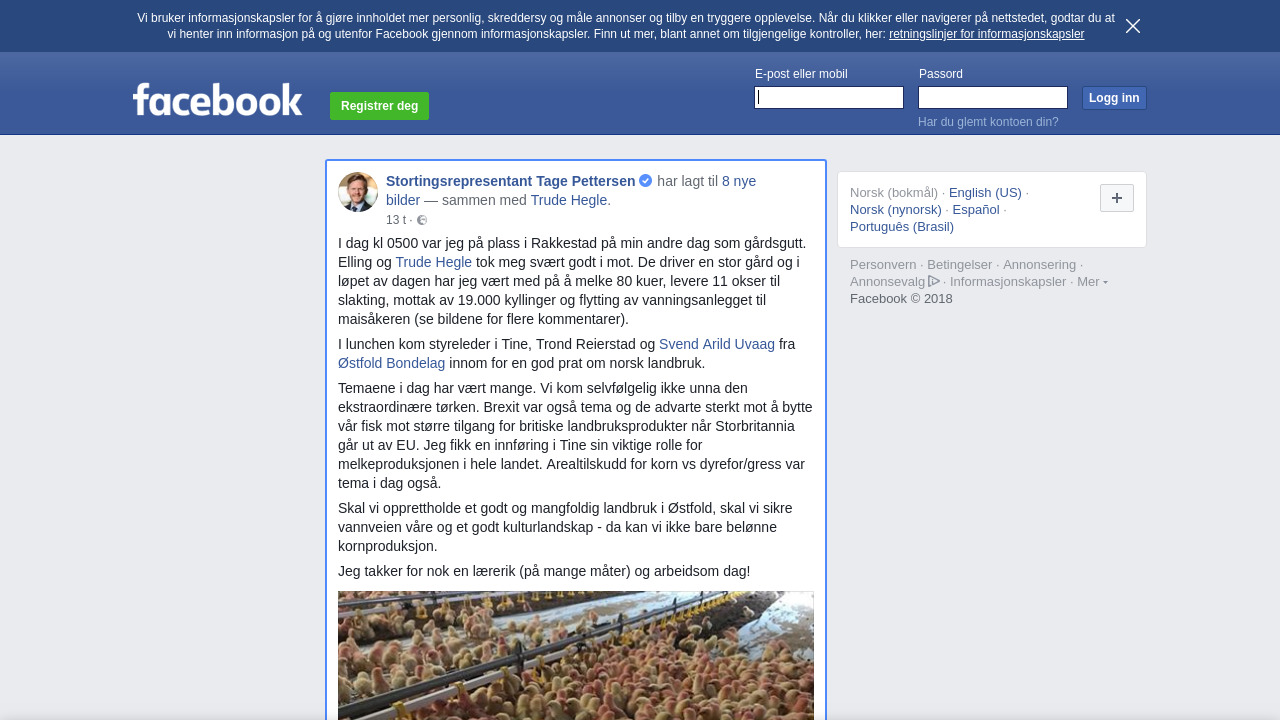Expand the Mer footer dropdown
The height and width of the screenshot is (720, 1280).
coord(1092,282)
